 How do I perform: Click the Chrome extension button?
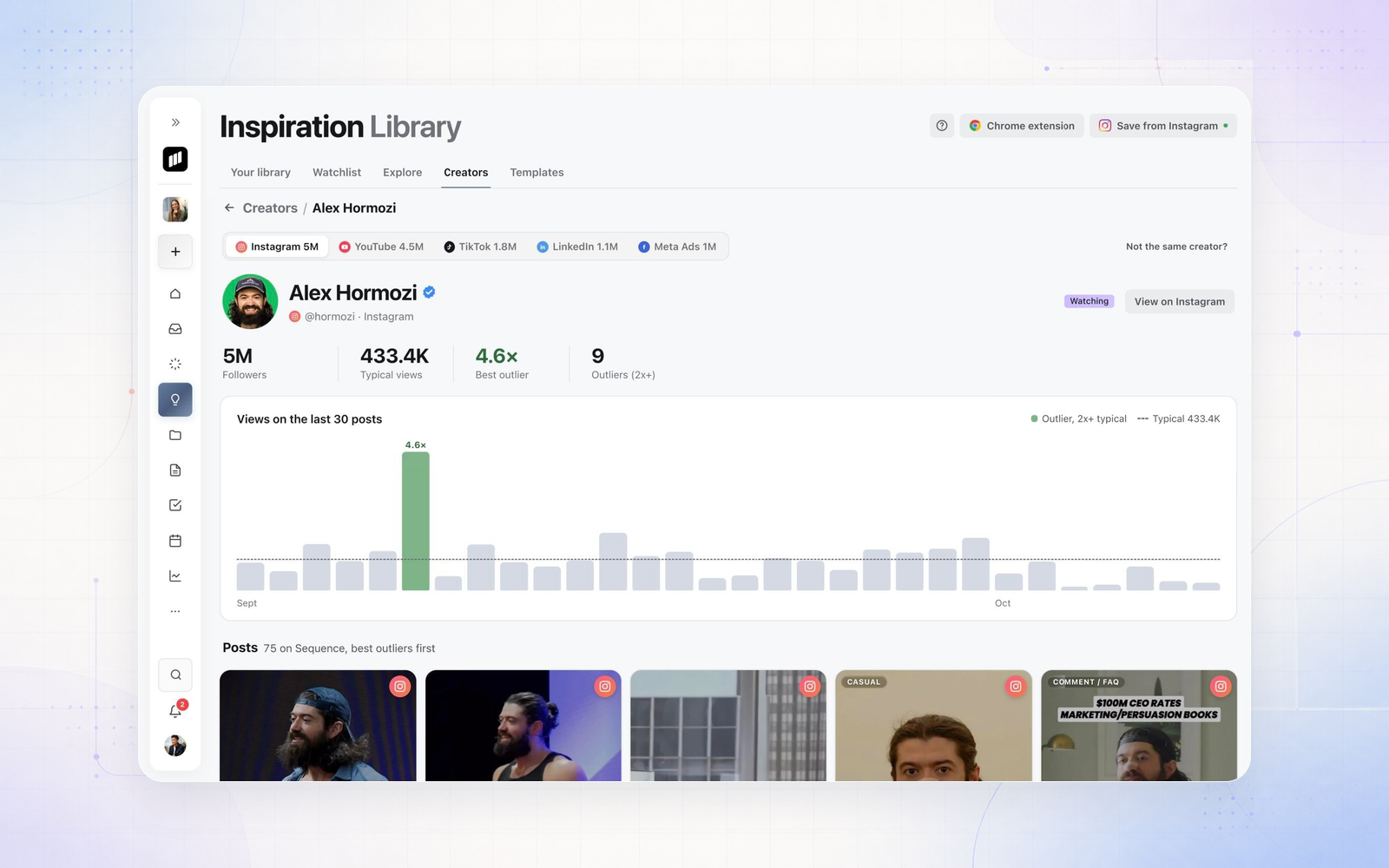(x=1022, y=126)
